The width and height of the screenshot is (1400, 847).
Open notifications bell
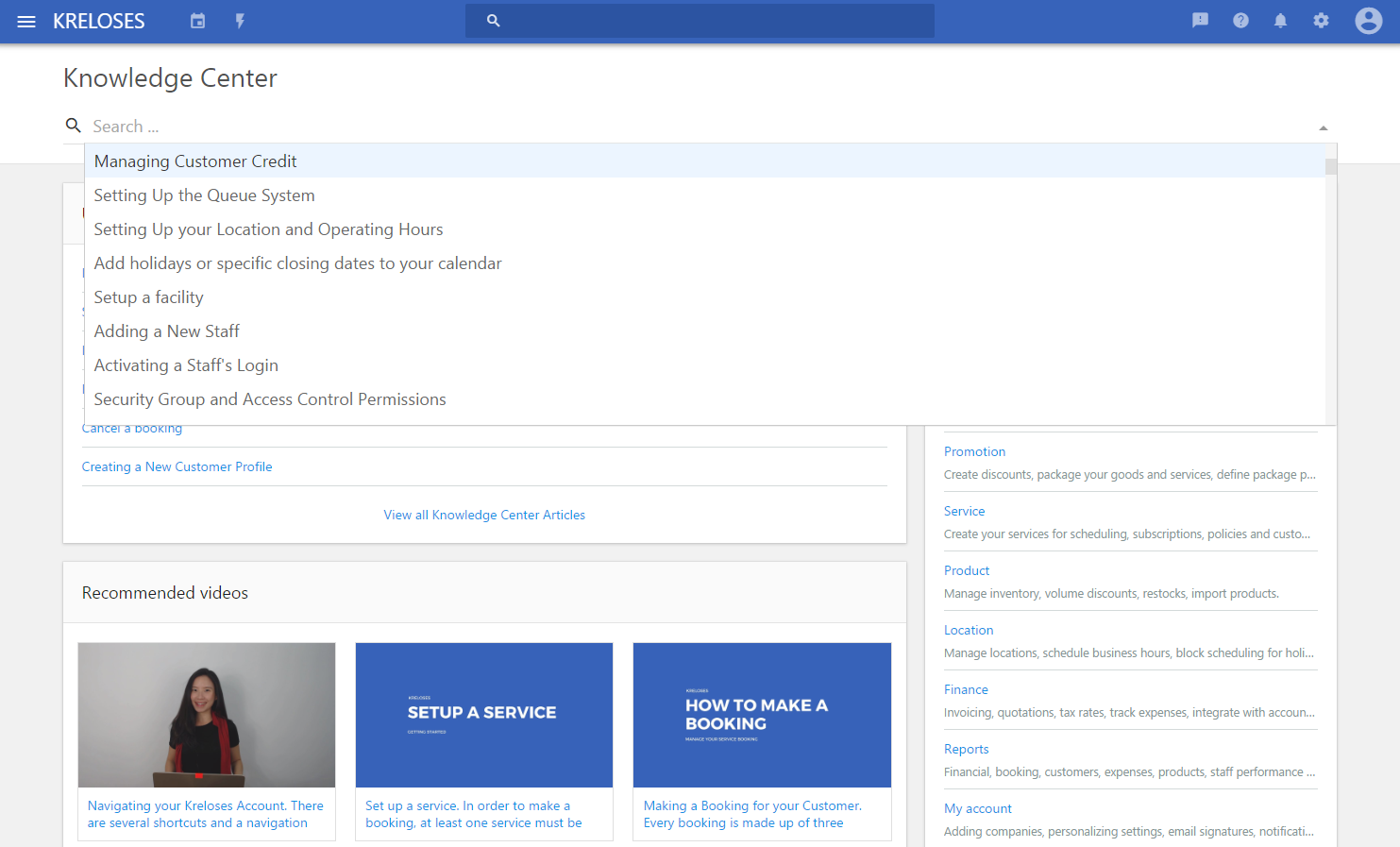(1280, 21)
